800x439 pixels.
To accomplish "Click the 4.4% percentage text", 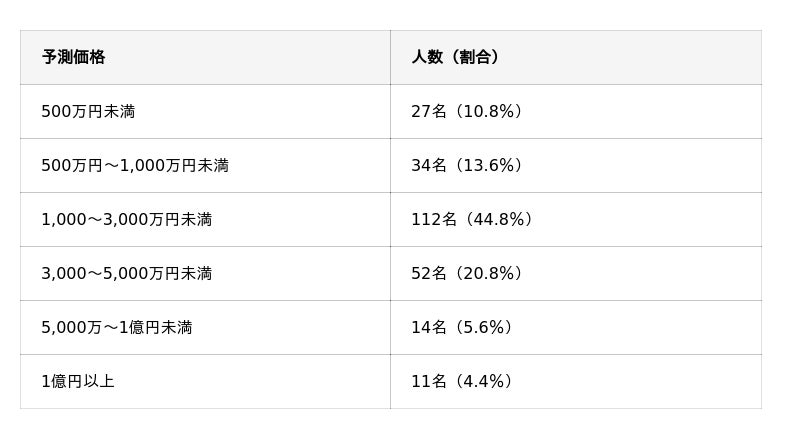I will click(x=484, y=381).
